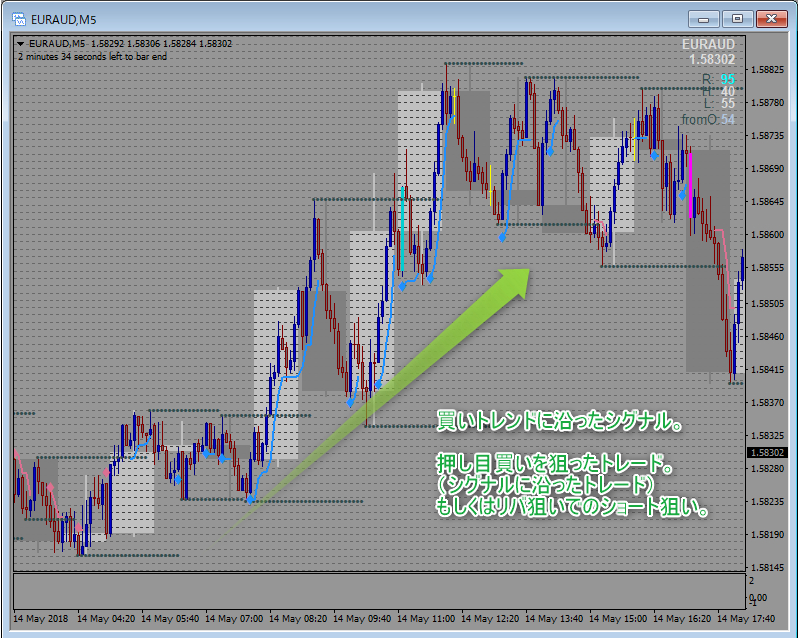Click the 14 May 04:20 time axis label
Screen dimensions: 798x638
pyautogui.click(x=106, y=619)
